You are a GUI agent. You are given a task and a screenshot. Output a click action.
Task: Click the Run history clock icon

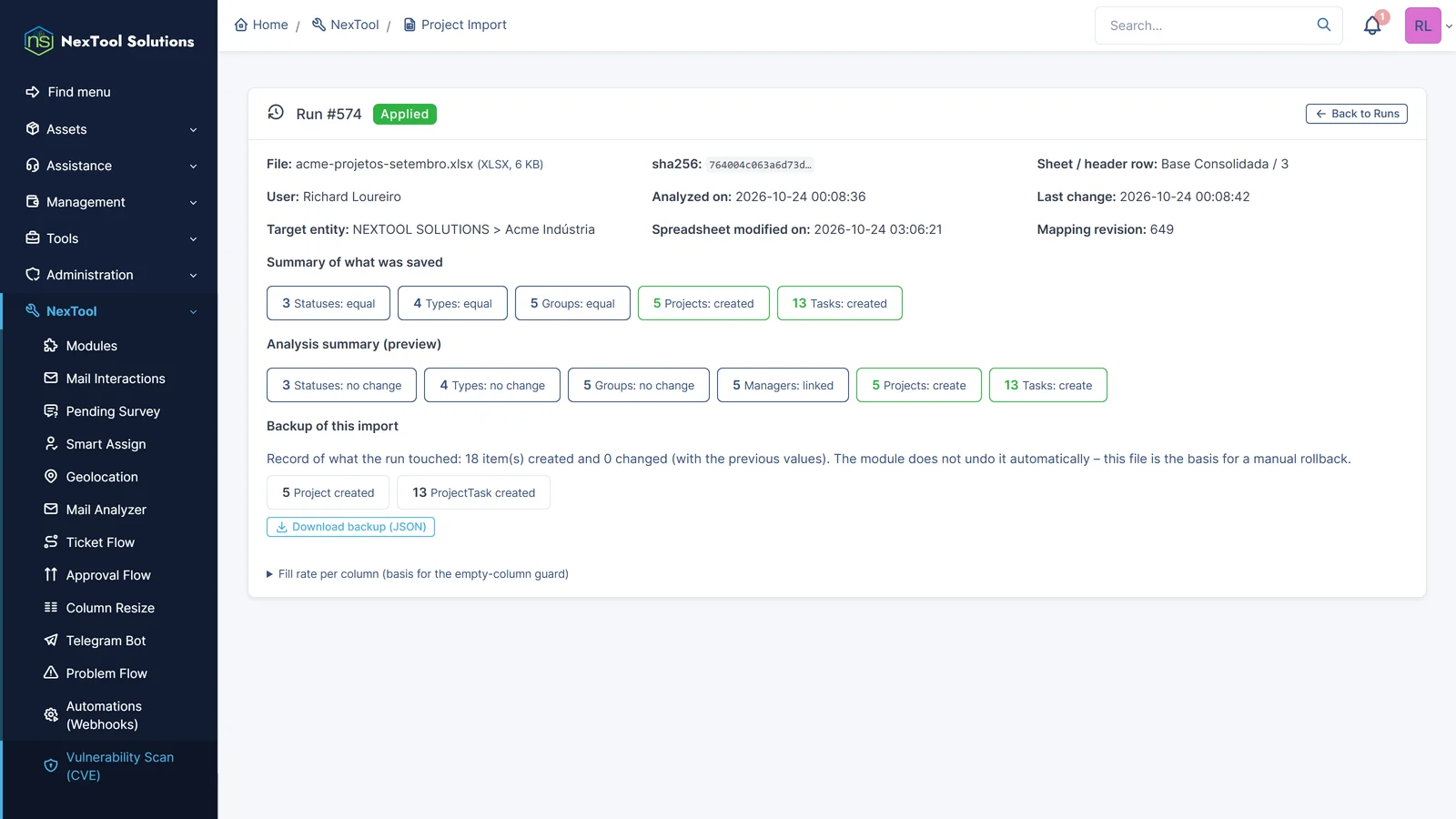[276, 112]
